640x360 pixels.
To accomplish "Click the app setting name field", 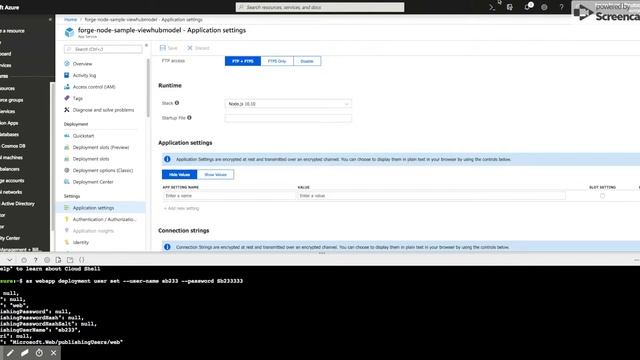I will click(229, 196).
